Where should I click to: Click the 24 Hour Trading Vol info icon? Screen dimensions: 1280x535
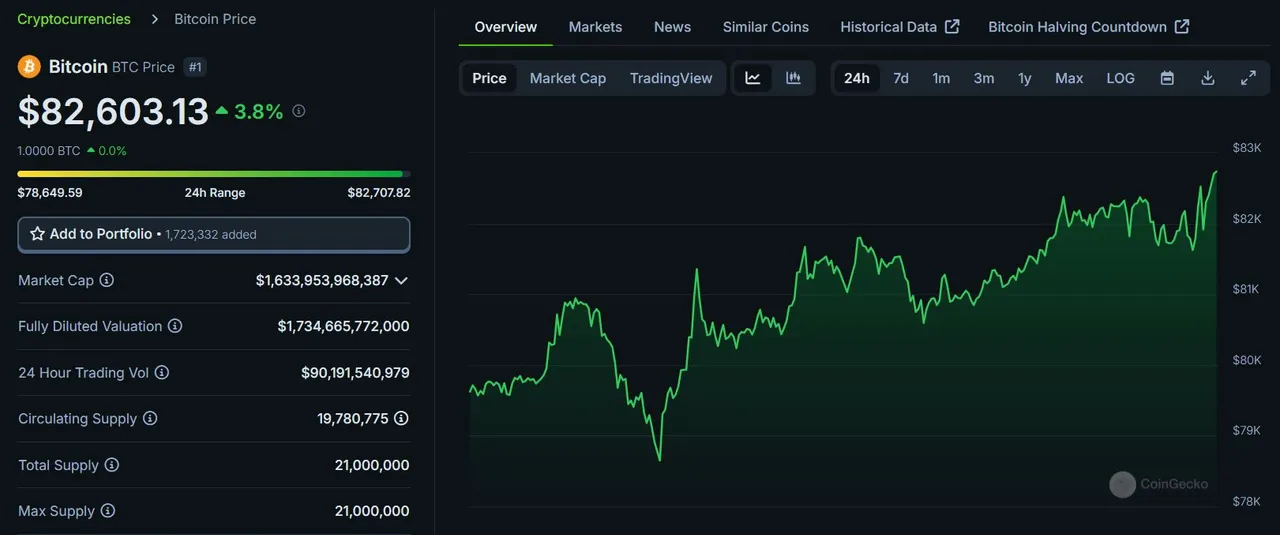[162, 372]
